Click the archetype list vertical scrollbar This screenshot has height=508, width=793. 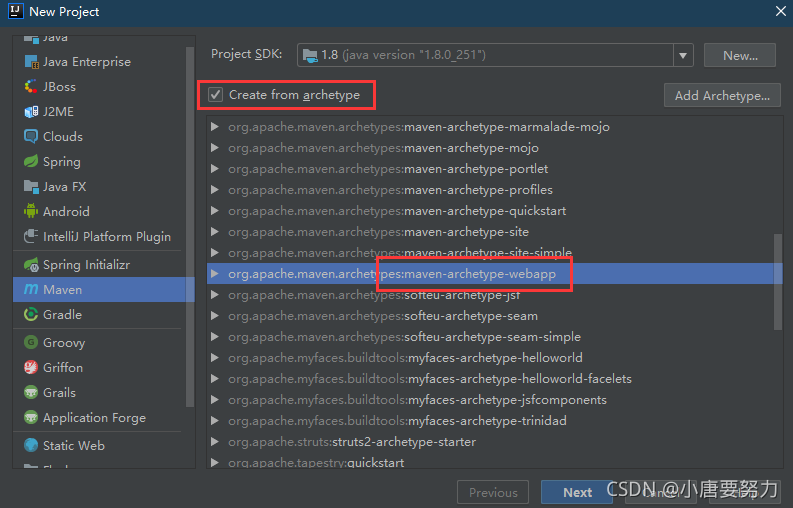(778, 282)
